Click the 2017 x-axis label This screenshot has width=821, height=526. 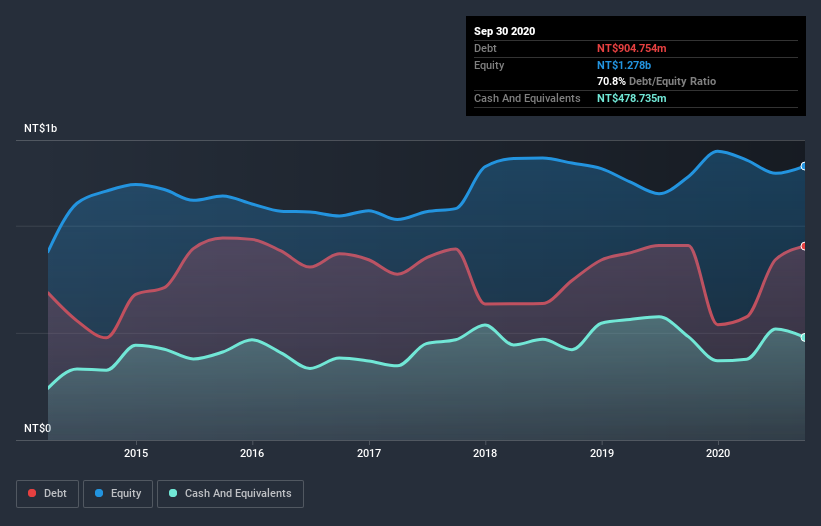coord(369,453)
